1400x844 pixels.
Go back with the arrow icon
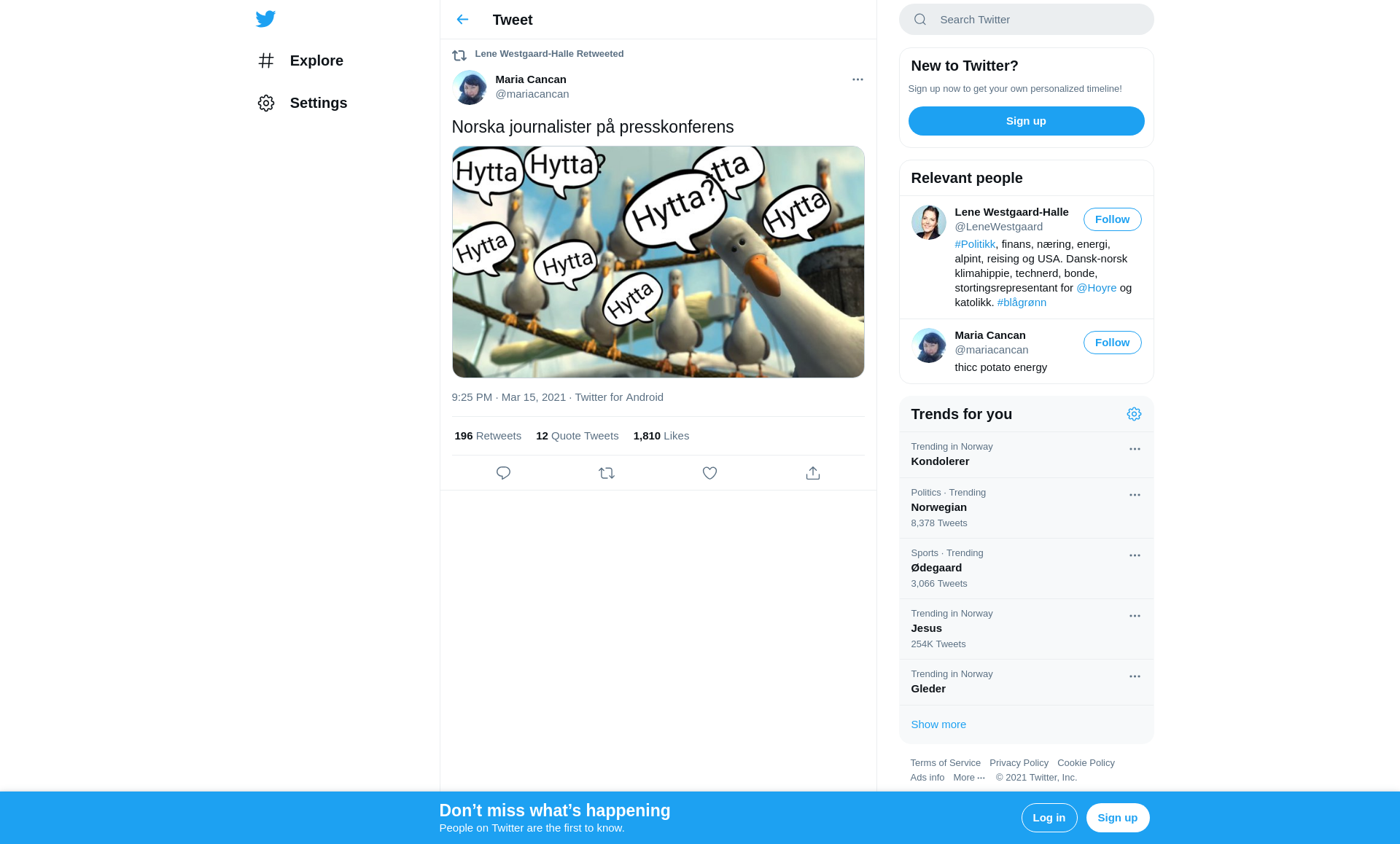(462, 20)
